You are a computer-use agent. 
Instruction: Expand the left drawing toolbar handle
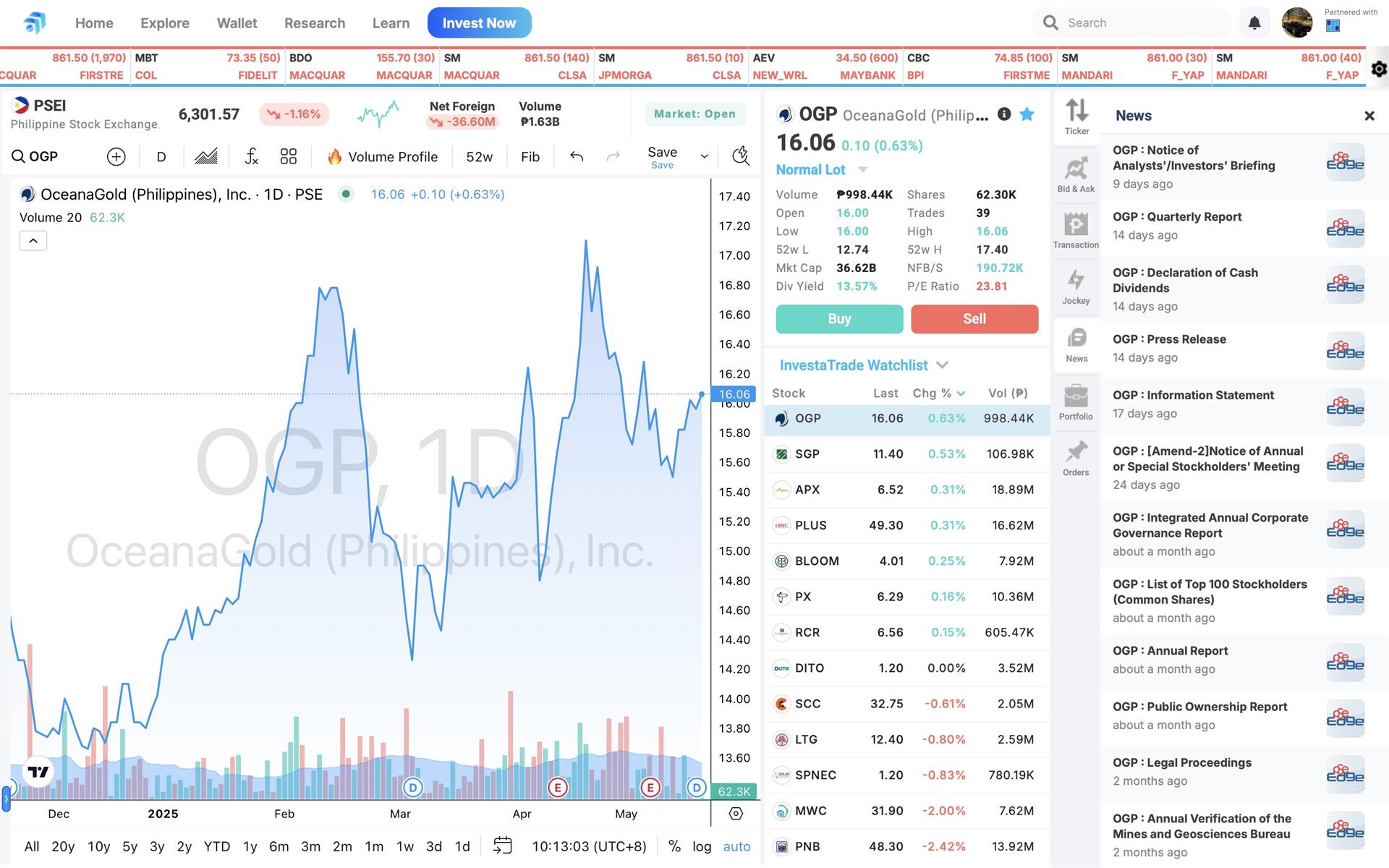(6, 799)
